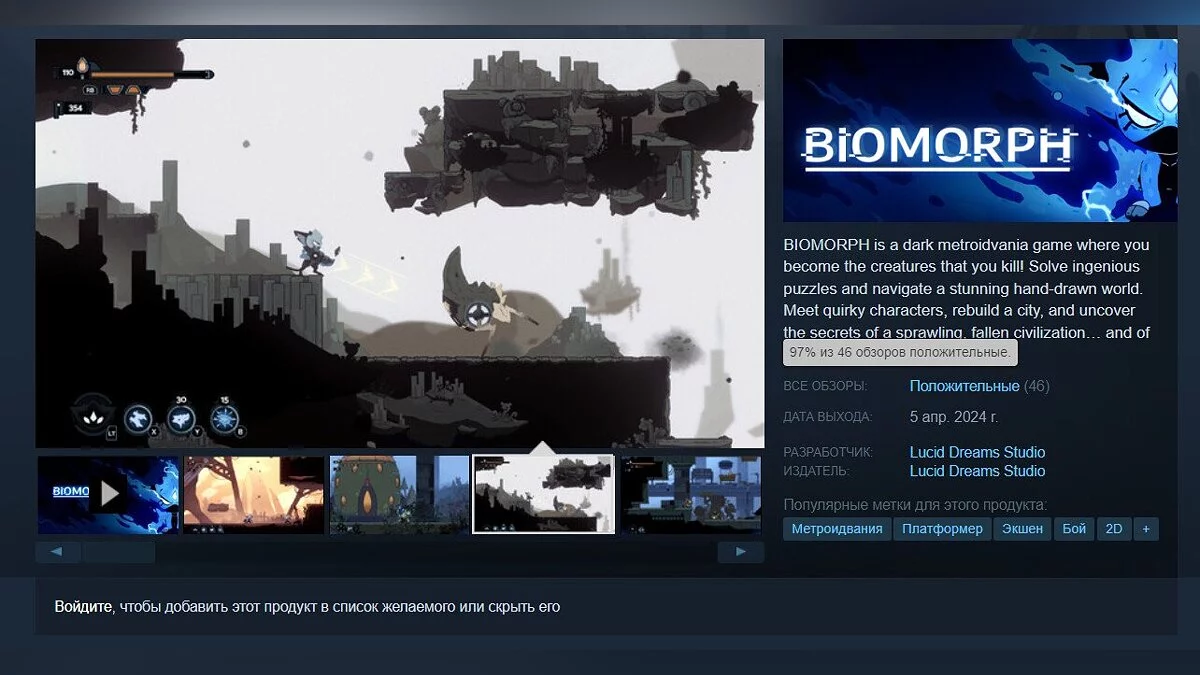Viewport: 1200px width, 675px height.
Task: Open the Положительные reviews link
Action: tap(964, 386)
